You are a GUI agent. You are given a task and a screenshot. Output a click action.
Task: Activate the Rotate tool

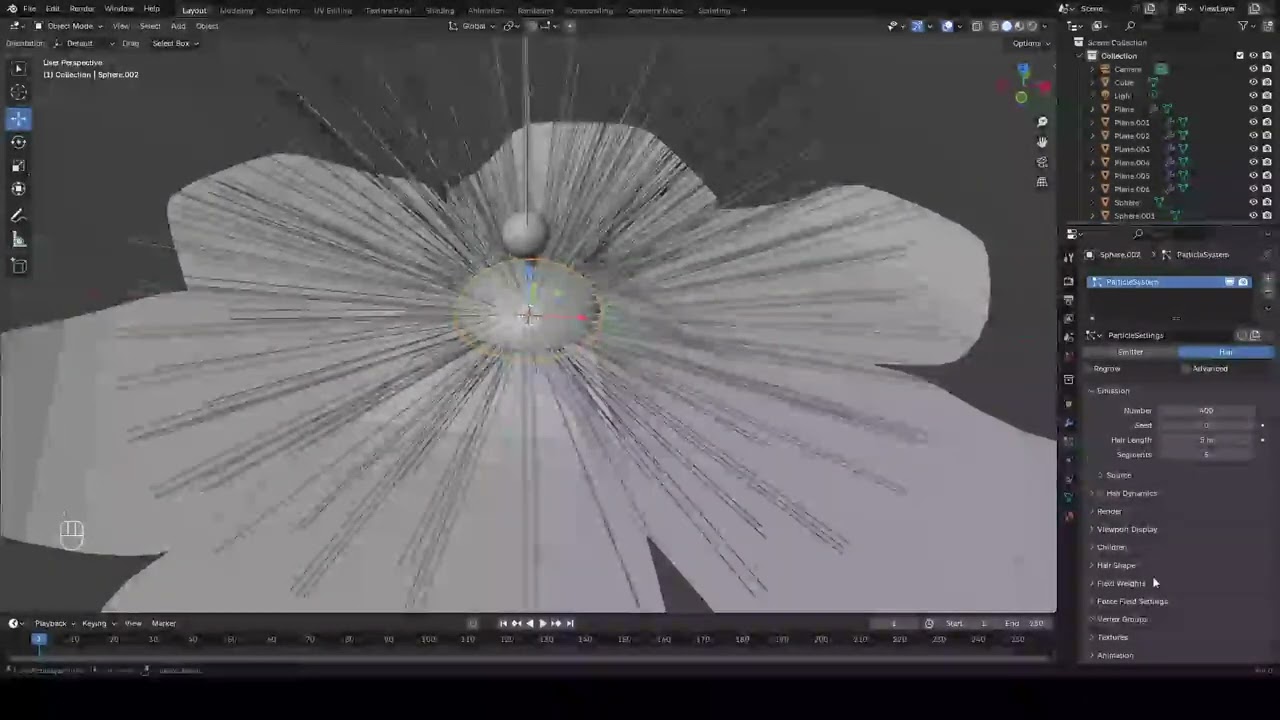19,142
